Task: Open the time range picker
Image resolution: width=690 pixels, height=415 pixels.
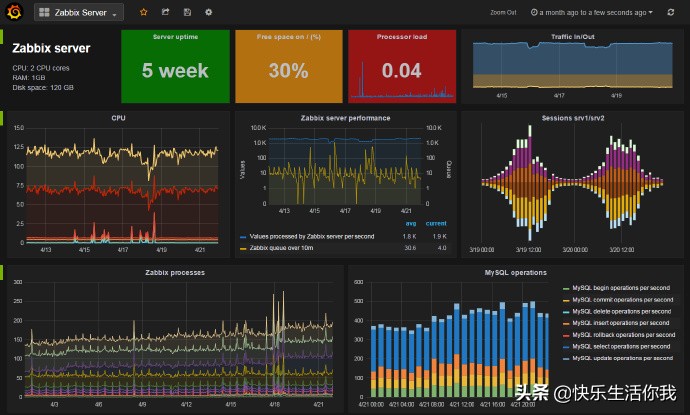Action: coord(591,12)
